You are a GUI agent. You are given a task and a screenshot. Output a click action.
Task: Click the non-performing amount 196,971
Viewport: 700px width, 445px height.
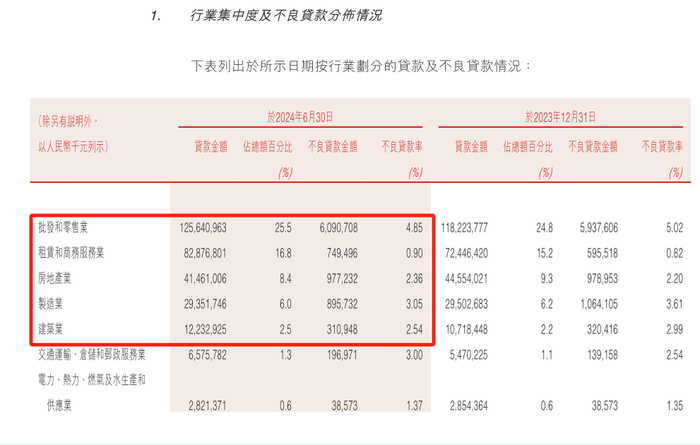(x=342, y=355)
